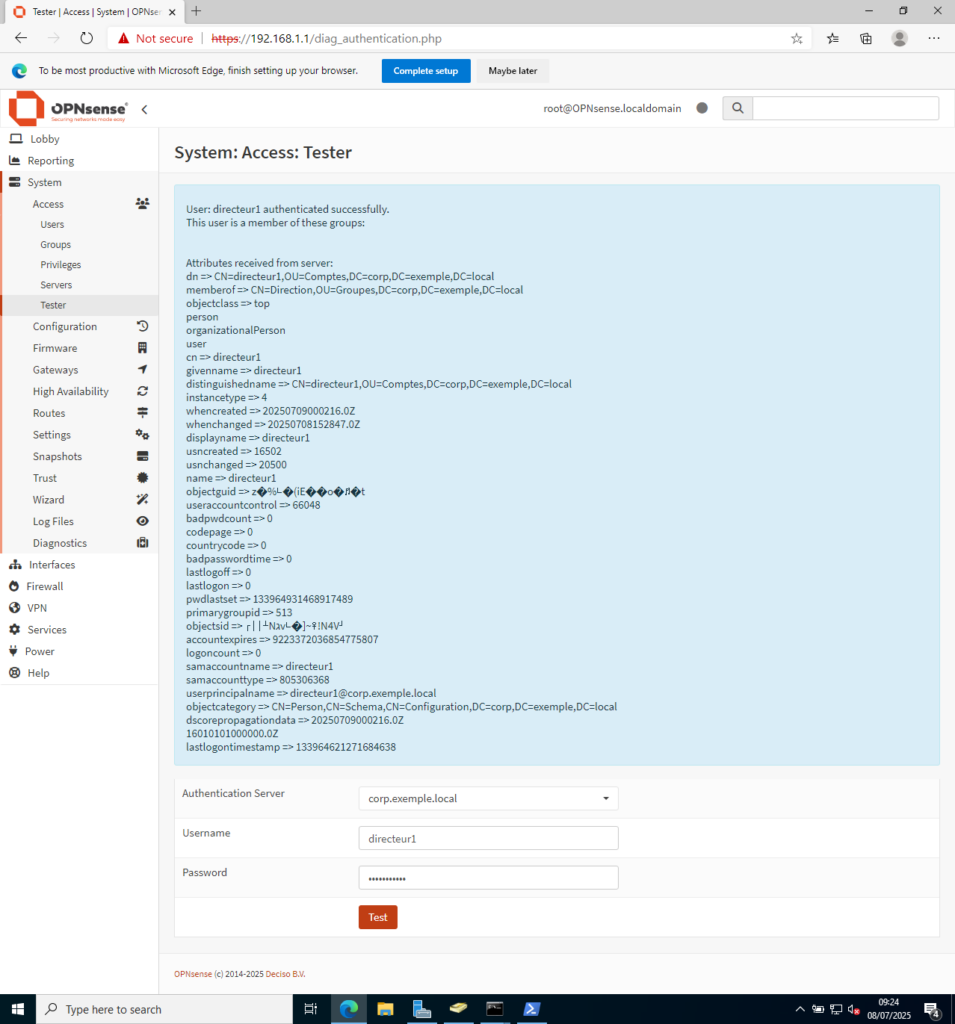955x1024 pixels.
Task: Open the Authentication Server dropdown
Action: click(489, 798)
